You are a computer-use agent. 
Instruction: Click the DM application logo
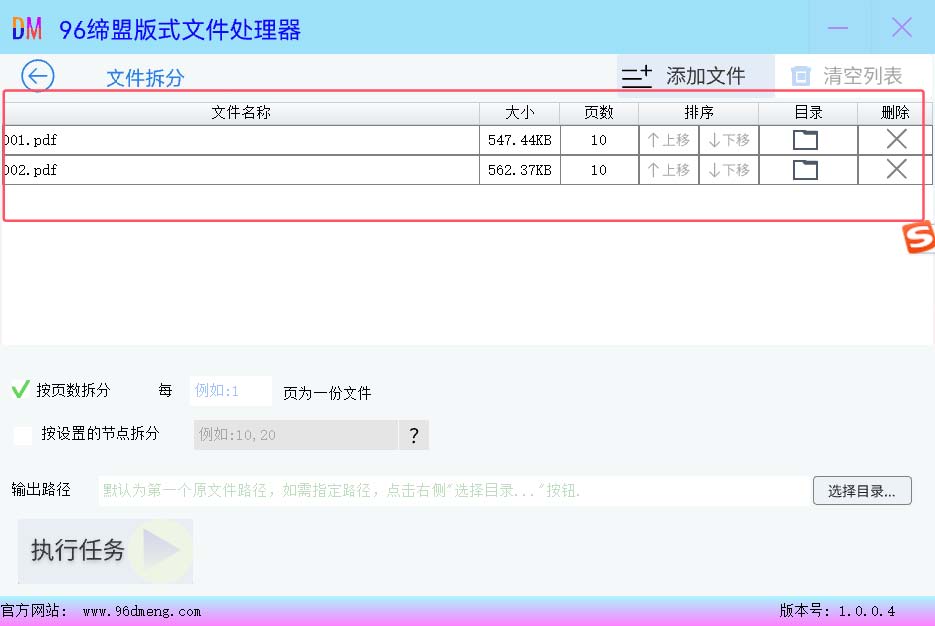pos(27,29)
